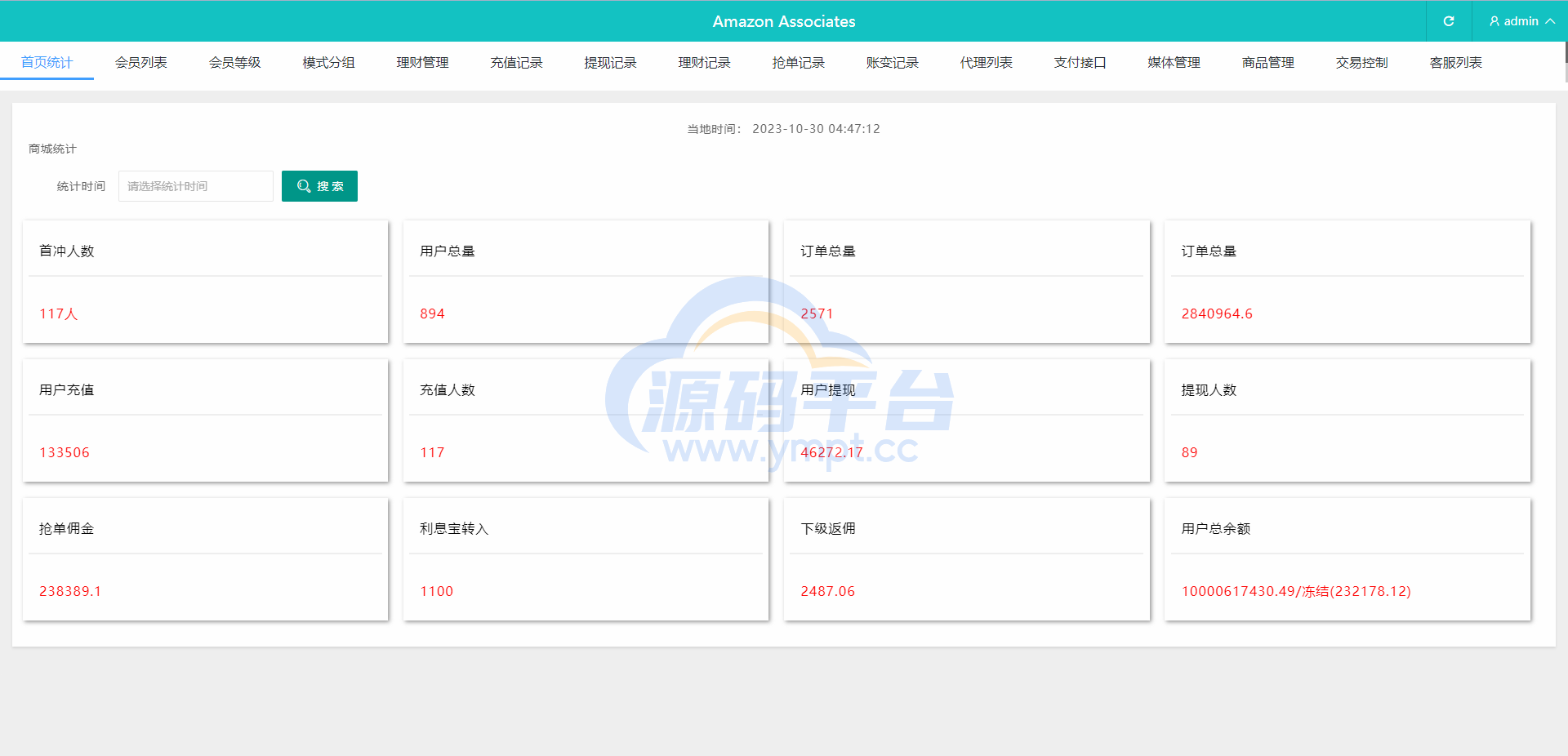
Task: Click the 抢单佣金 value 238389.1
Action: pyautogui.click(x=70, y=591)
